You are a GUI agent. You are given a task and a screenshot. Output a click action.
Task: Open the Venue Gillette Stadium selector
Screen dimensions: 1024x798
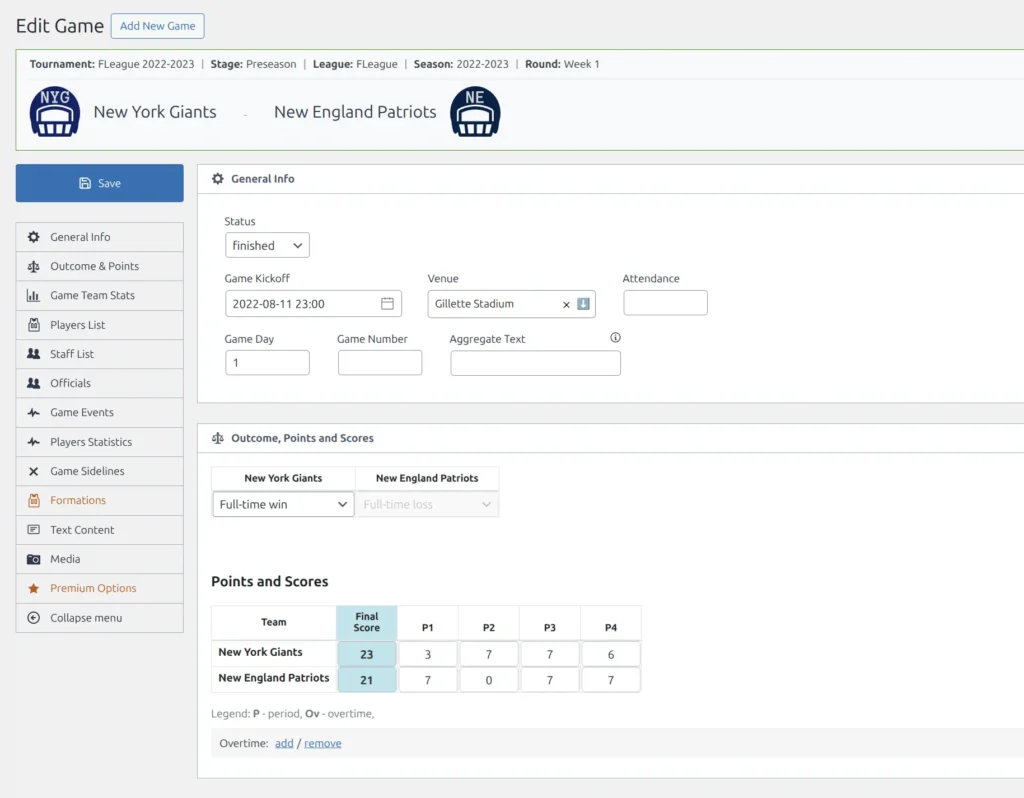tap(511, 304)
